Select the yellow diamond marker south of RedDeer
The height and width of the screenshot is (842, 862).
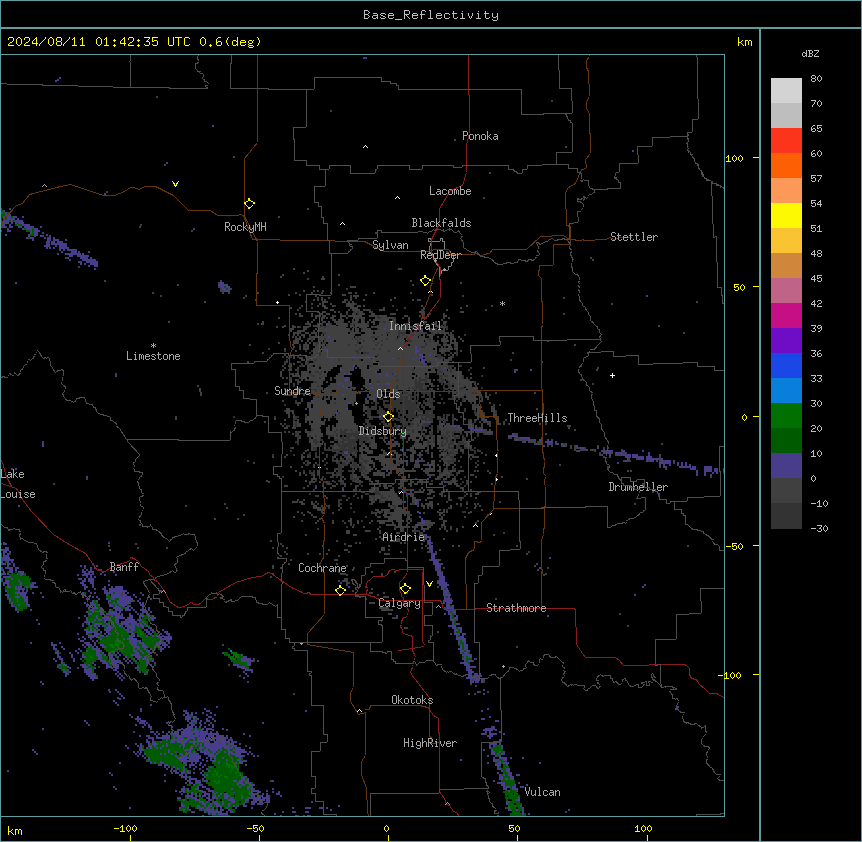click(x=426, y=281)
